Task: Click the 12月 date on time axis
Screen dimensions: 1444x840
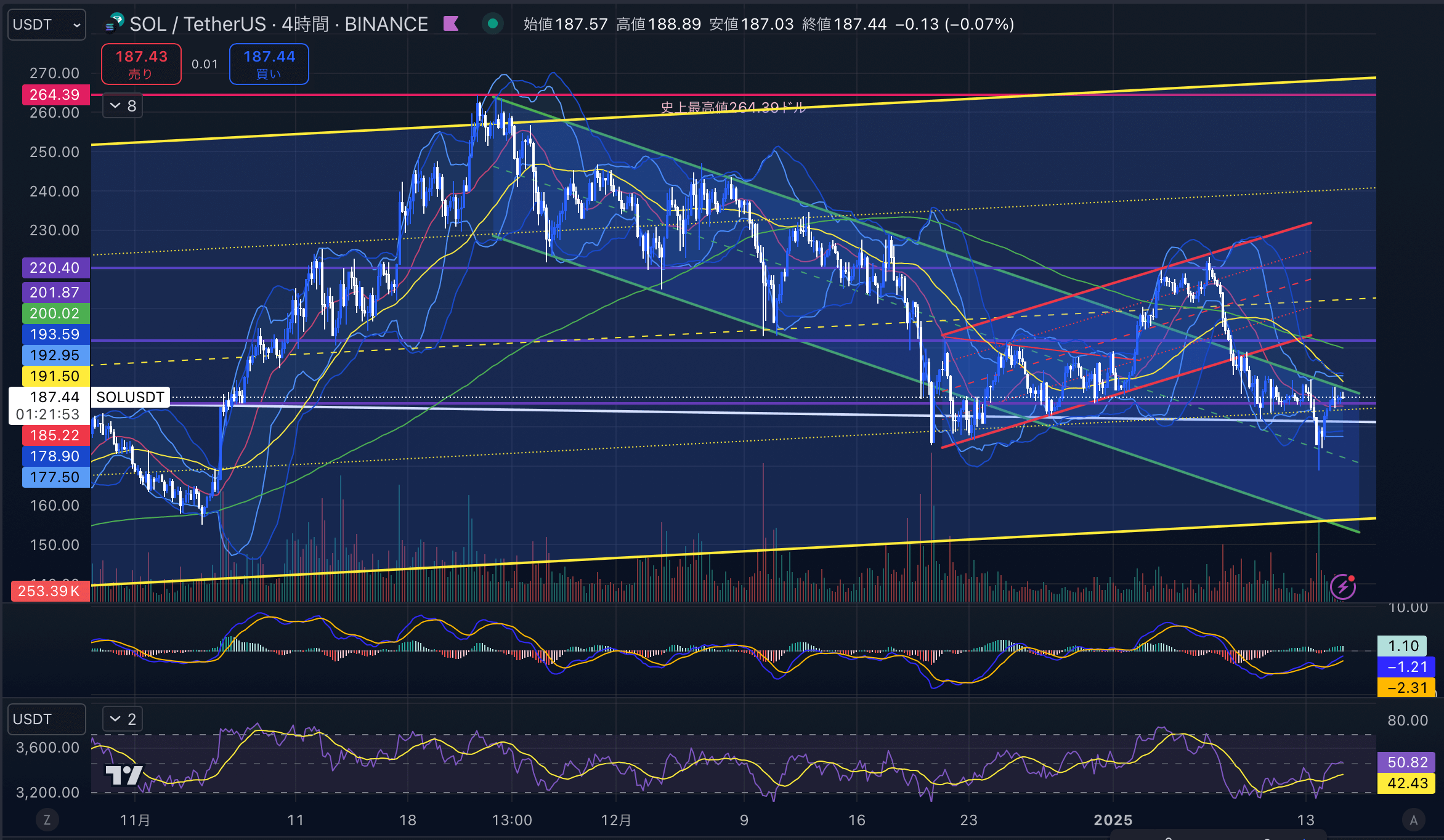Action: [616, 820]
